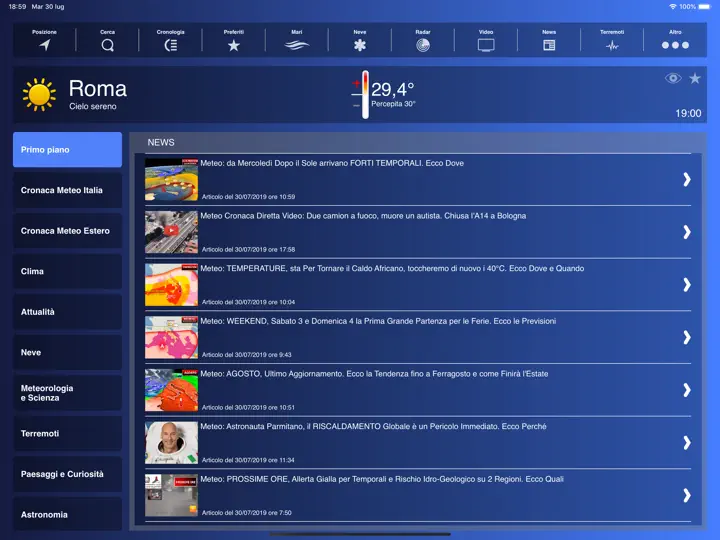Click the NEWS section header

(161, 142)
